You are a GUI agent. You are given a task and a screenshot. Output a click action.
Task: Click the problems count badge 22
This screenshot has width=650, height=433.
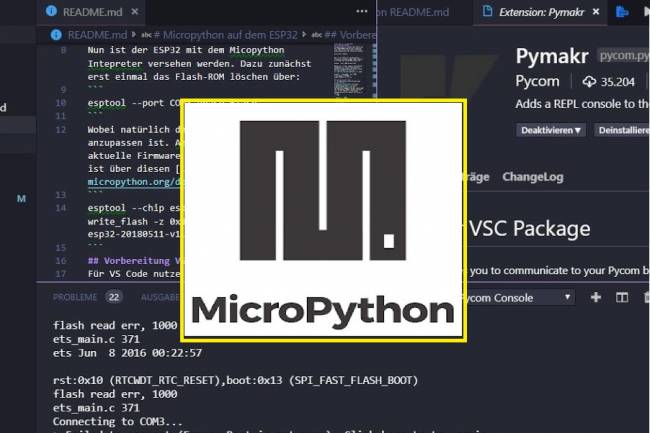114,297
